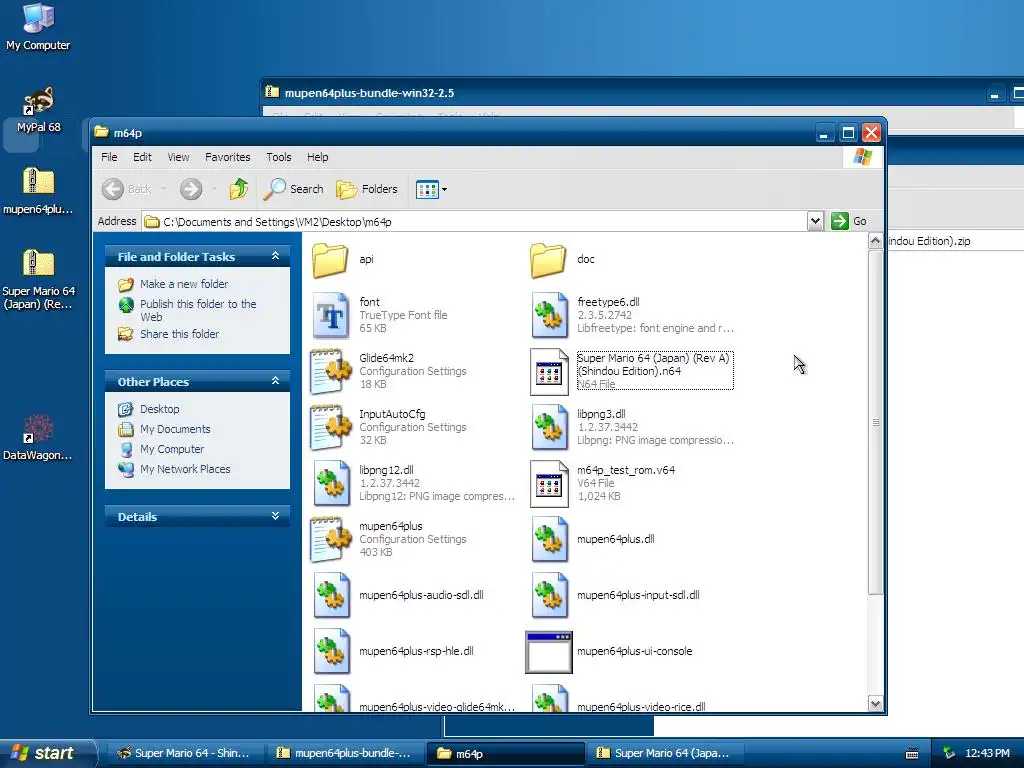
Task: Click the Up folder toolbar icon
Action: pos(239,189)
